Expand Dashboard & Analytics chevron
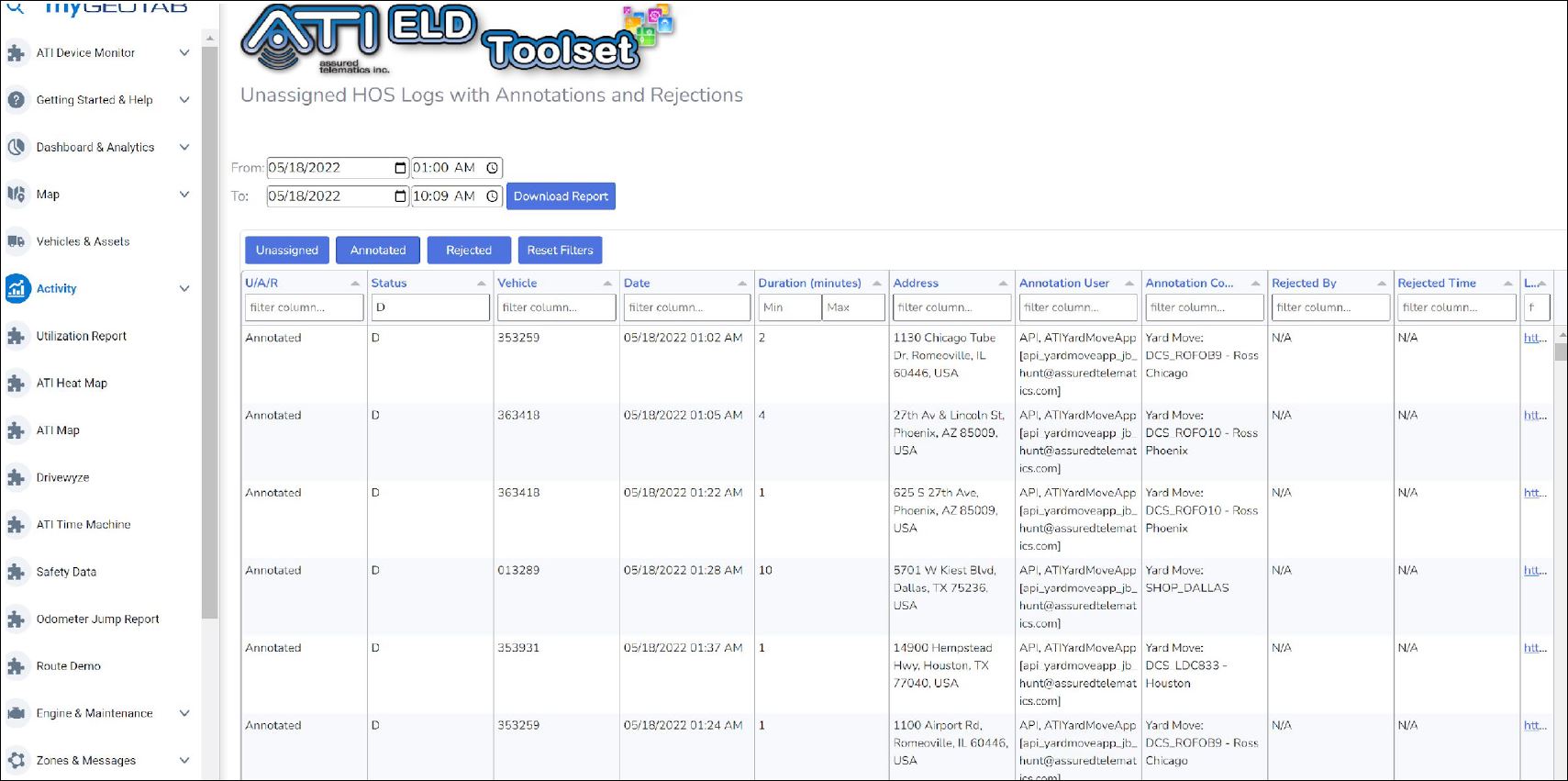This screenshot has height=781, width=1568. [x=184, y=147]
